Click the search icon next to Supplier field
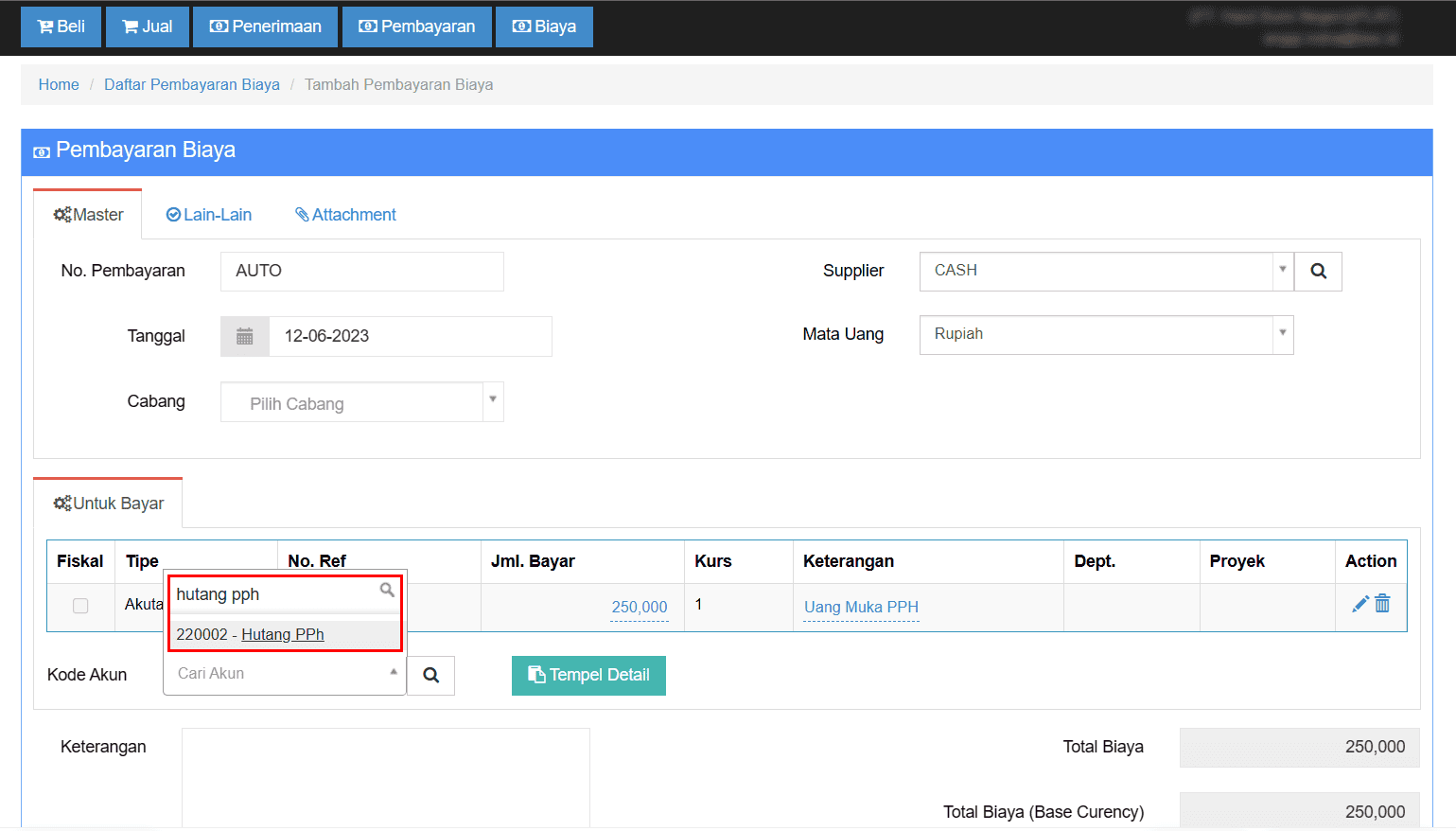Screen dimensions: 1456x831 pos(1318,272)
